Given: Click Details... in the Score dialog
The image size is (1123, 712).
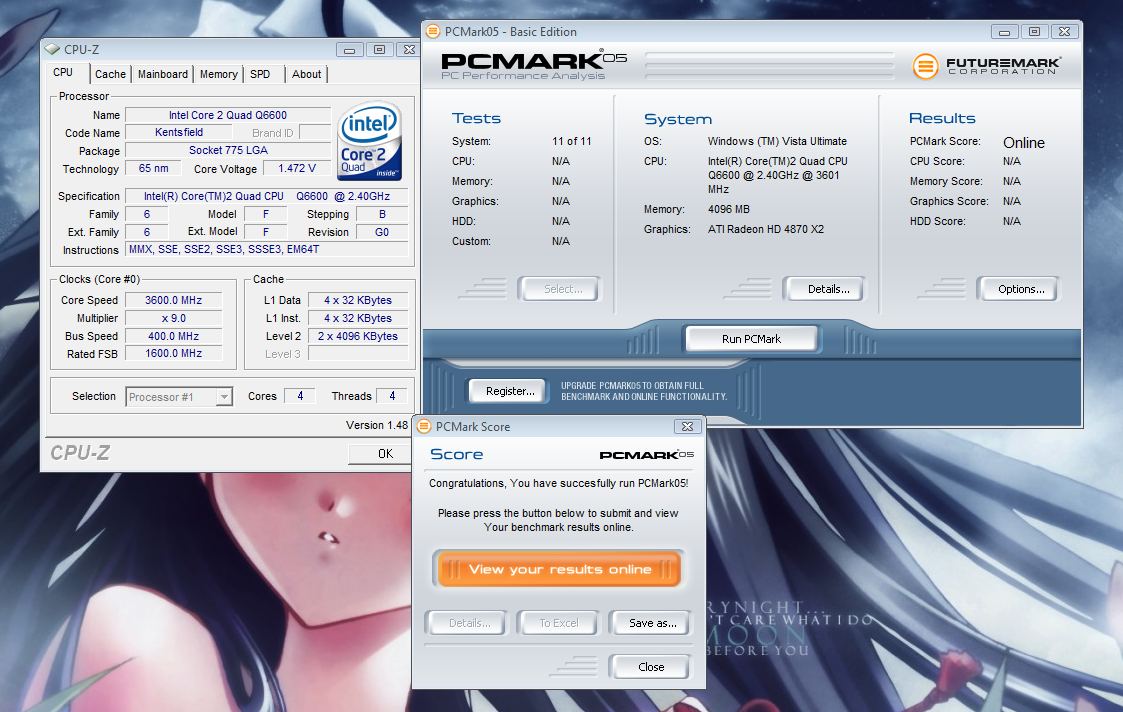Looking at the screenshot, I should [469, 622].
